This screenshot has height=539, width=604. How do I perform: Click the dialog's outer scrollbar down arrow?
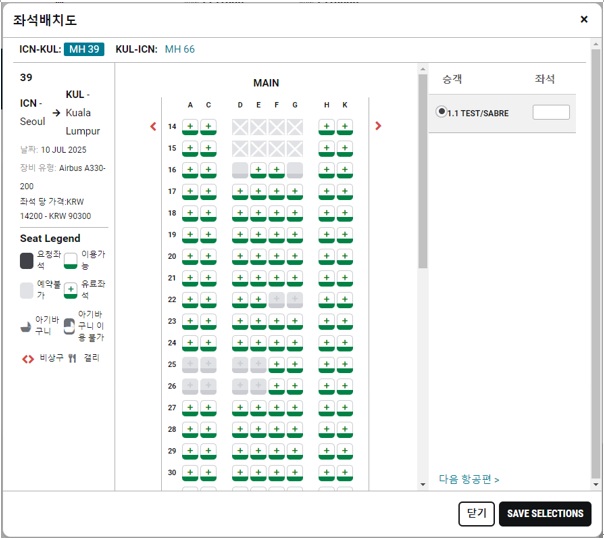pos(596,484)
